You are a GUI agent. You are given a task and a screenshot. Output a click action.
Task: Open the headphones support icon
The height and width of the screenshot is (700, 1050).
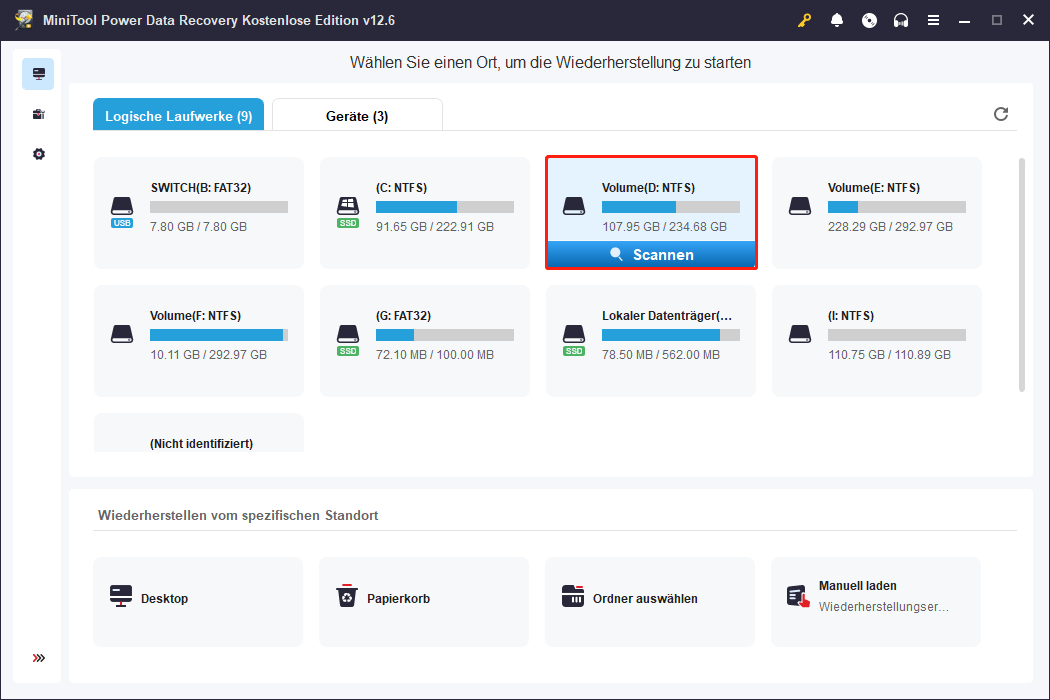[x=901, y=20]
